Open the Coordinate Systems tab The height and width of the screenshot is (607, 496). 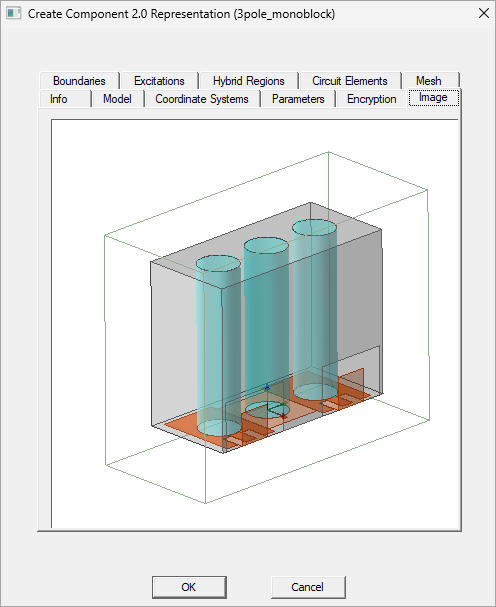(202, 99)
